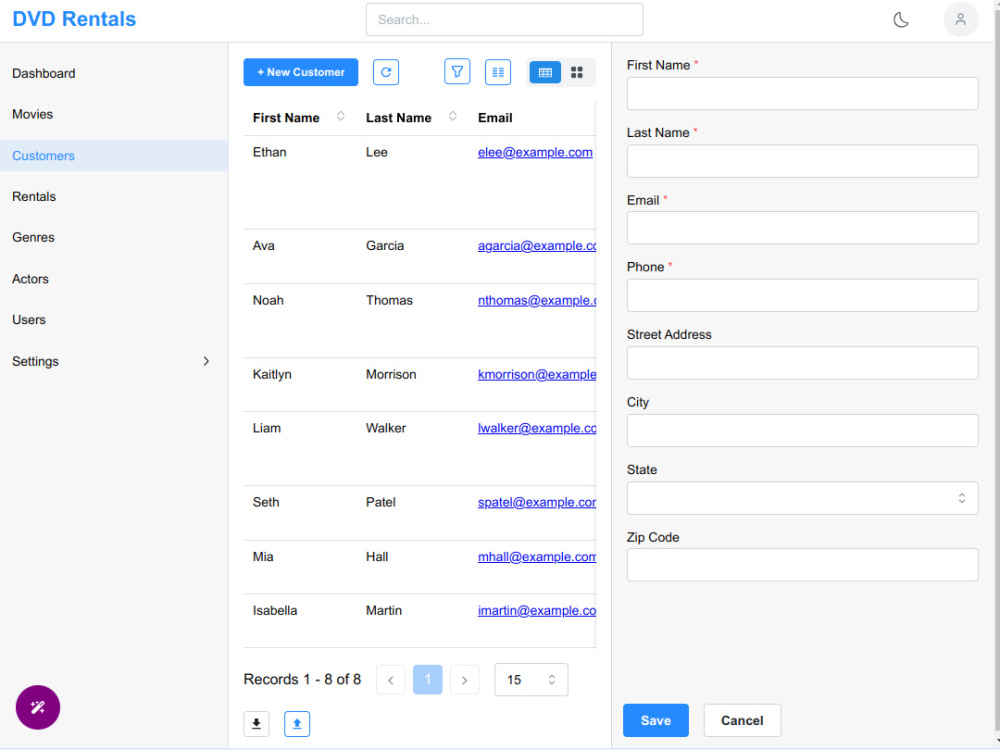Refresh the customer list
This screenshot has width=1000, height=750.
[x=386, y=72]
